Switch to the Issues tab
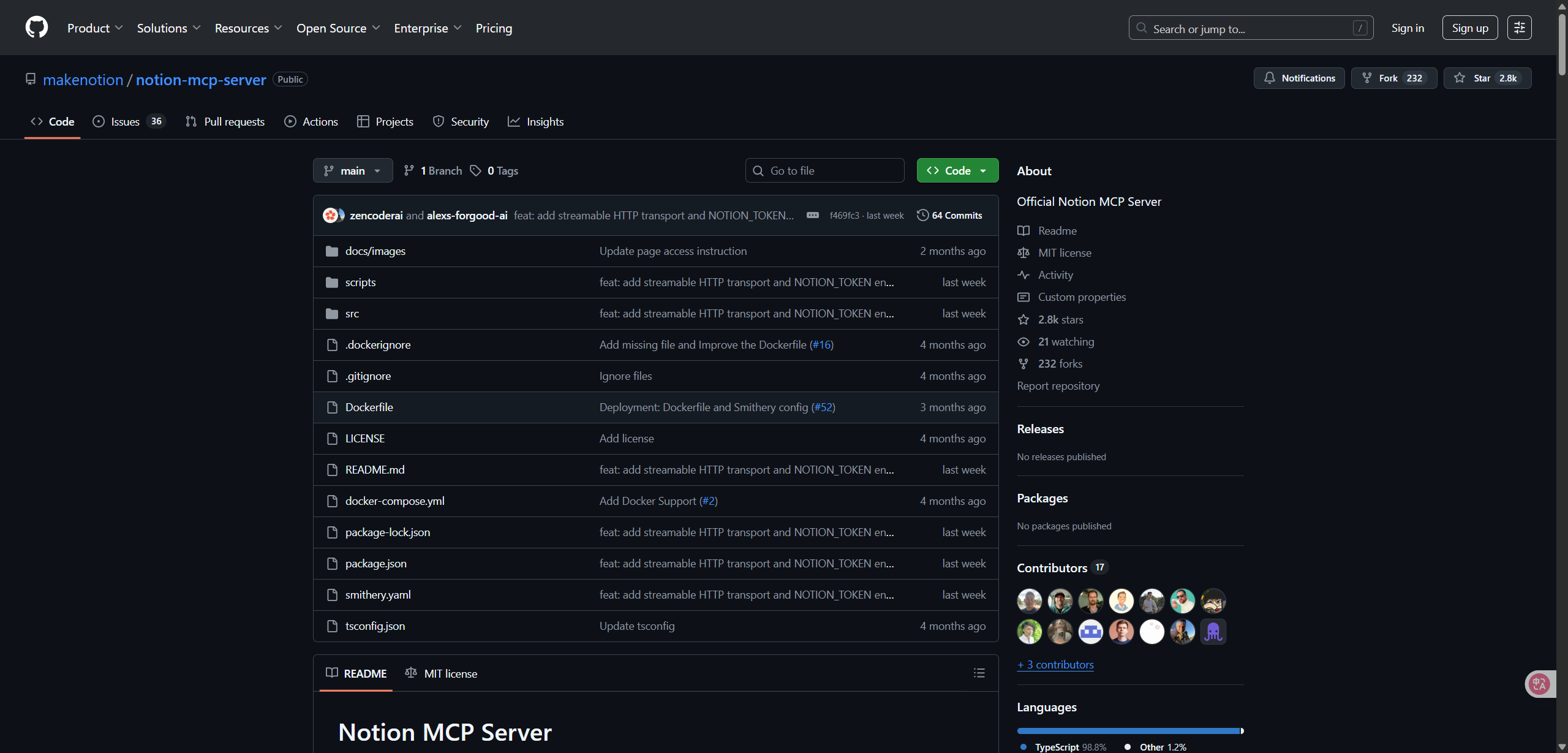 pyautogui.click(x=129, y=121)
